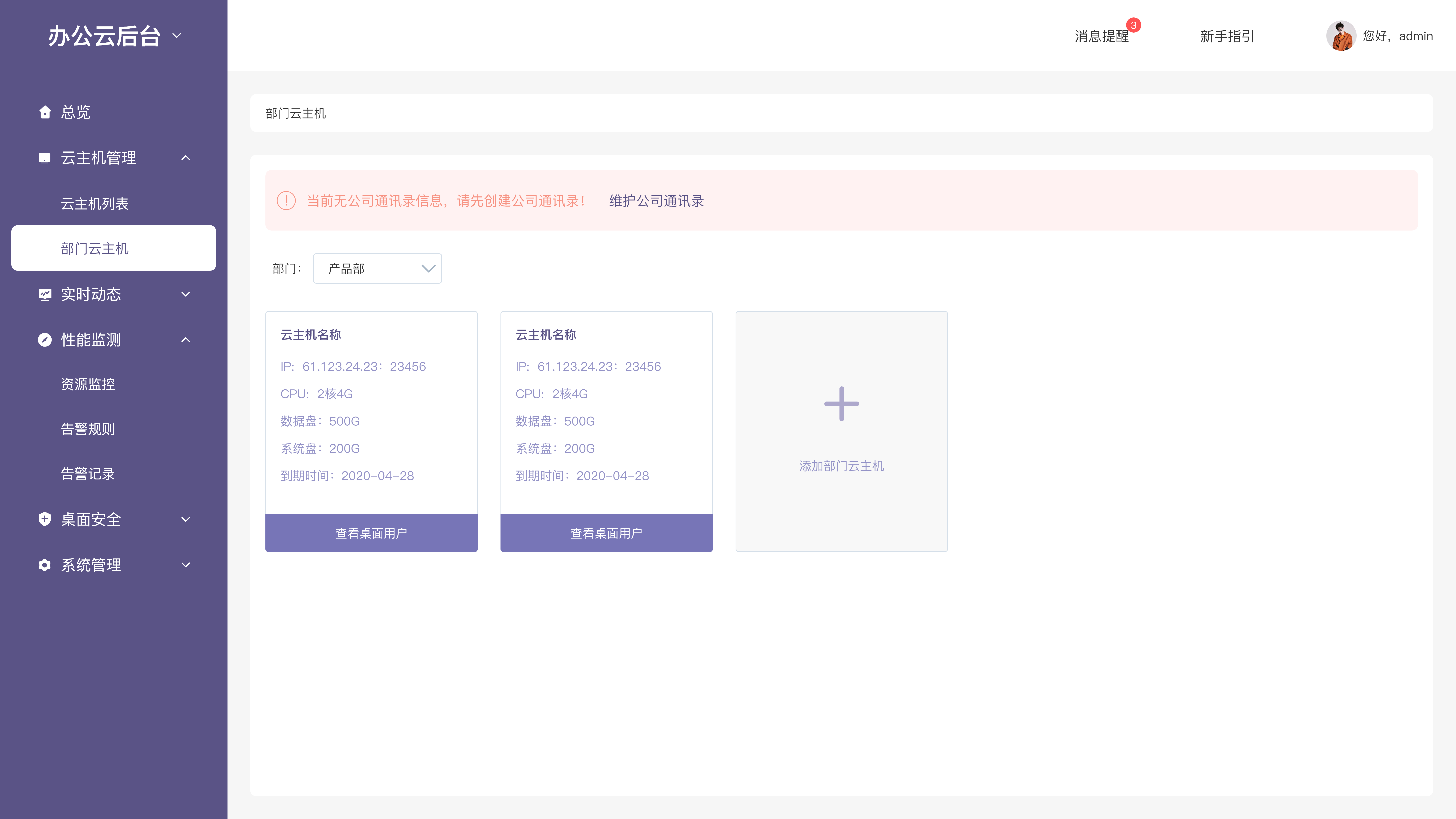Viewport: 1456px width, 819px height.
Task: Click the first card's CPU 2核4G line
Action: point(317,394)
